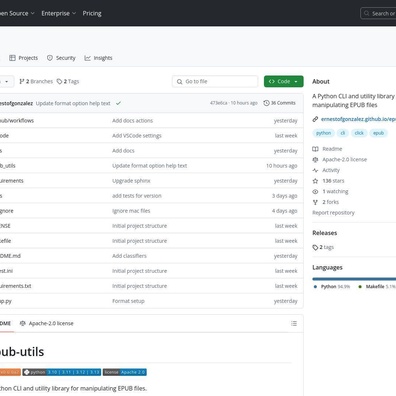Open the Insights tab

click(x=98, y=58)
